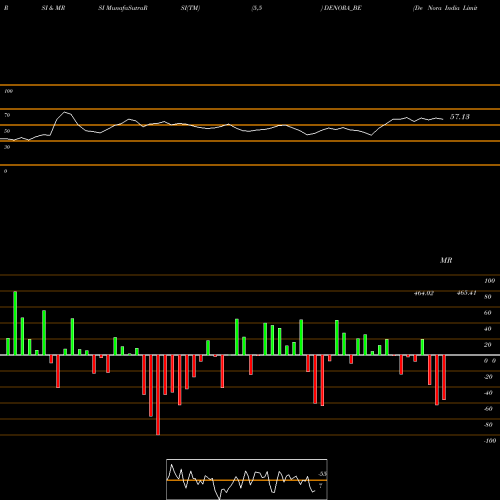Click the end point of the RSI line
This screenshot has width=500, height=500.
(443, 119)
